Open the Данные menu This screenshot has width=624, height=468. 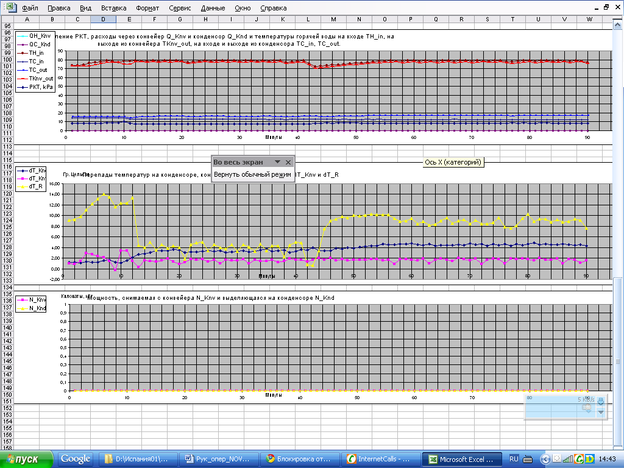pyautogui.click(x=213, y=8)
